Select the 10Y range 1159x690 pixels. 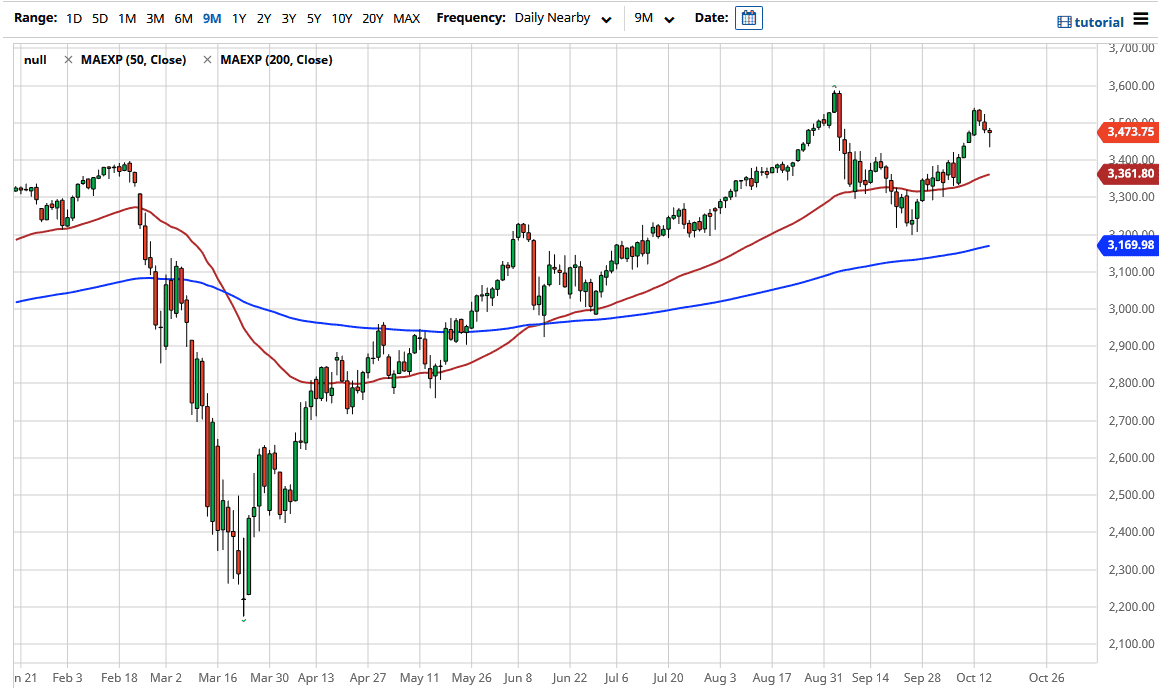click(x=341, y=18)
